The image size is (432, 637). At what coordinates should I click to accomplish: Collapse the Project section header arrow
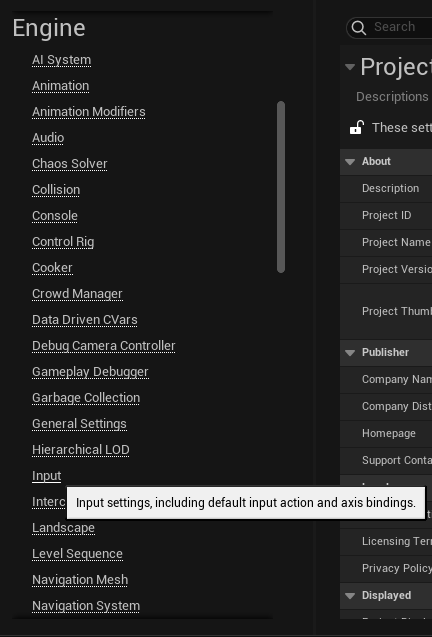click(x=350, y=67)
